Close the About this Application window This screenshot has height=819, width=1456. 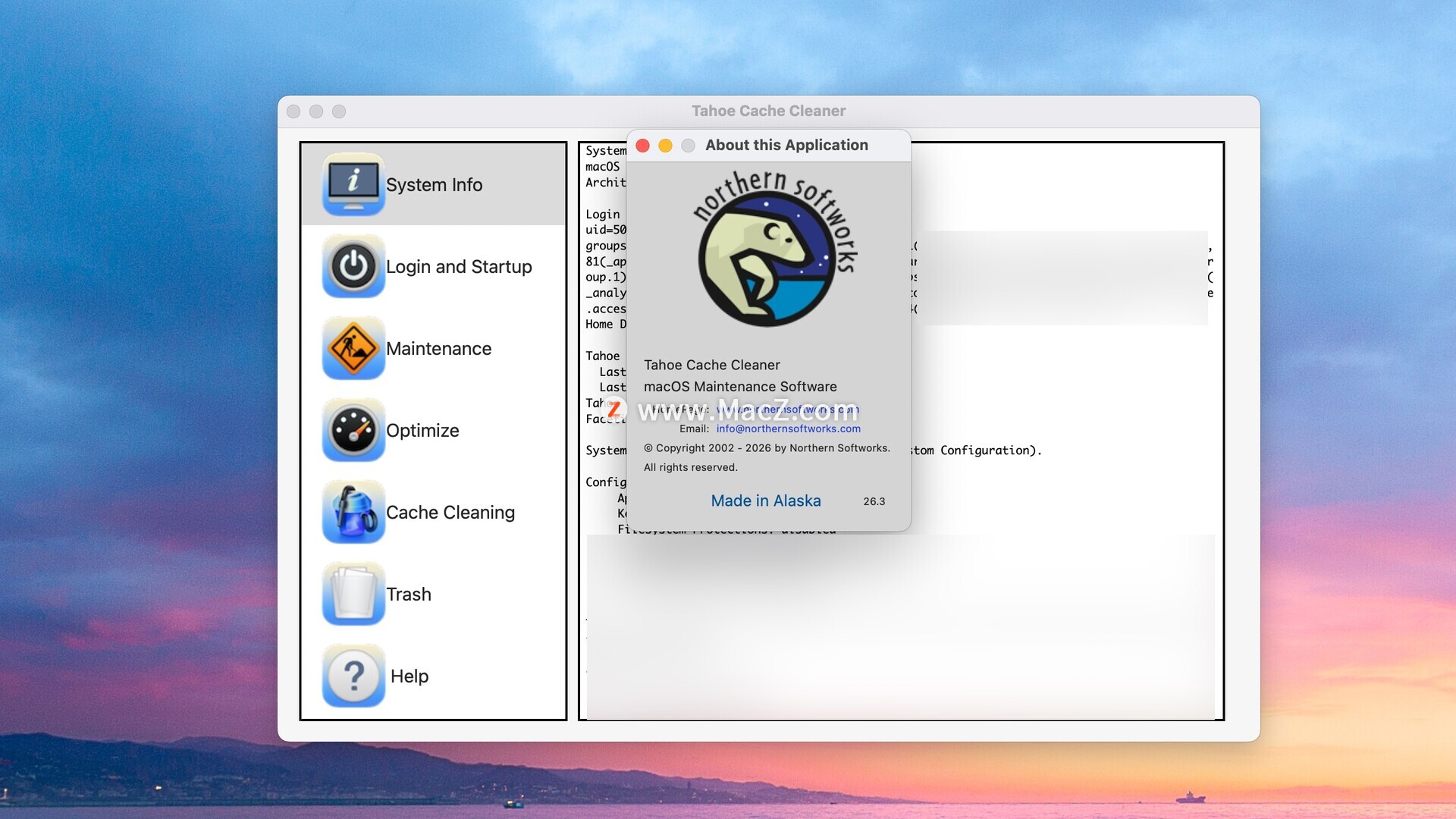click(642, 146)
